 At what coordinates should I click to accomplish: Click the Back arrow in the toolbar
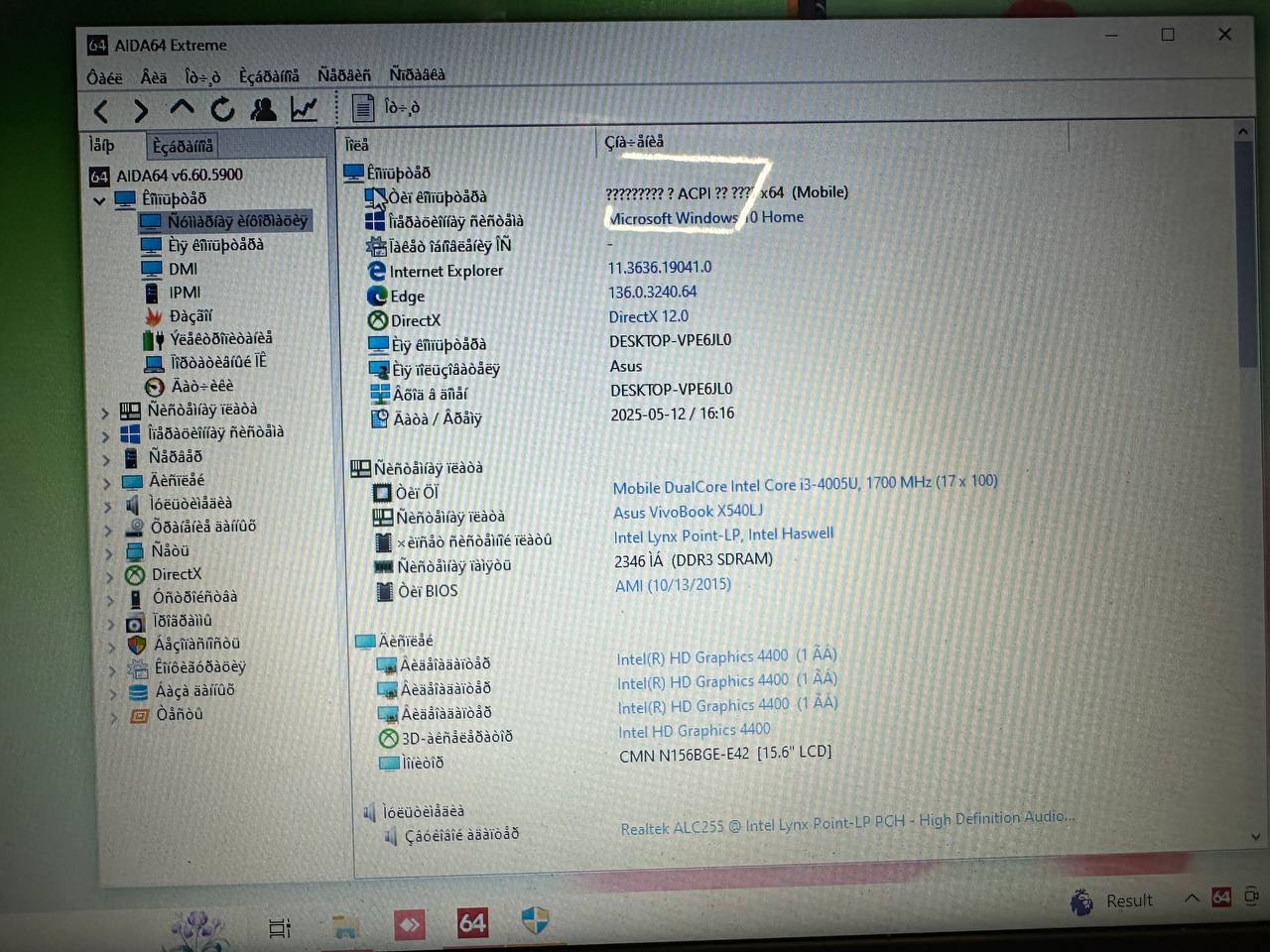click(101, 110)
